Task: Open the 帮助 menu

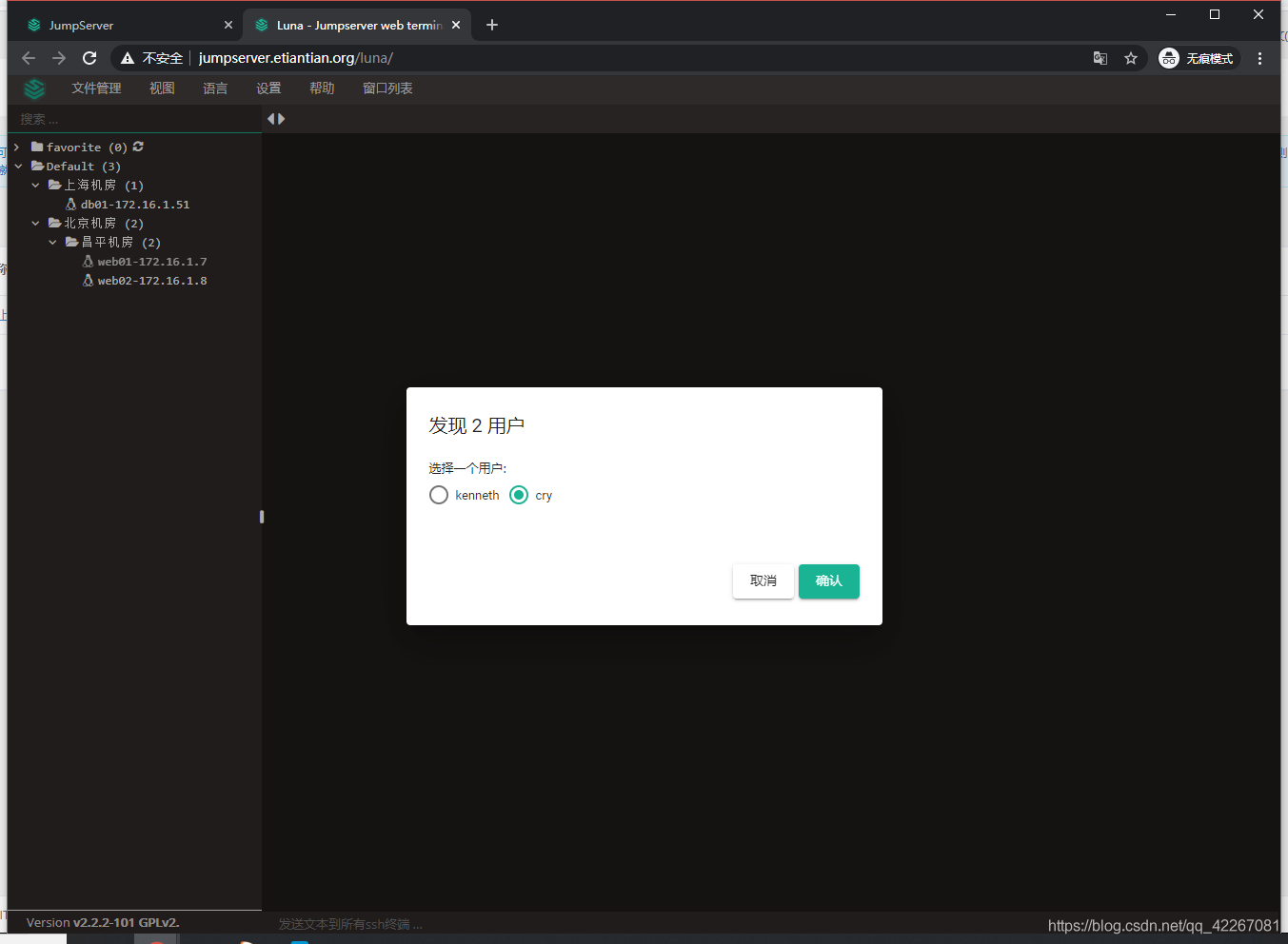Action: (x=322, y=88)
